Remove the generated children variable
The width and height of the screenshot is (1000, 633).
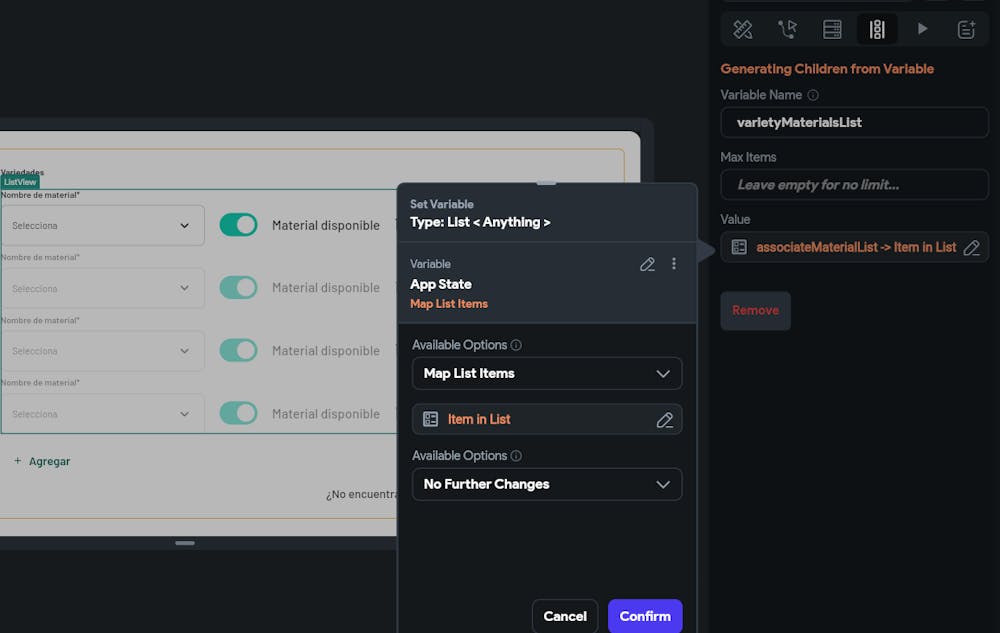(755, 310)
